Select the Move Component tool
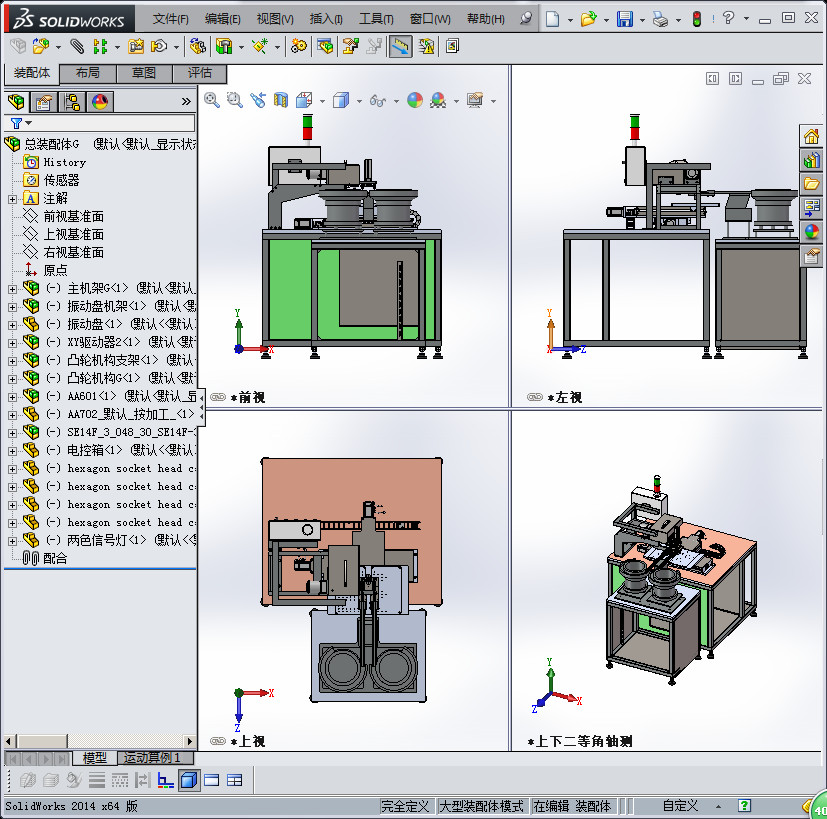This screenshot has height=819, width=827. [159, 46]
